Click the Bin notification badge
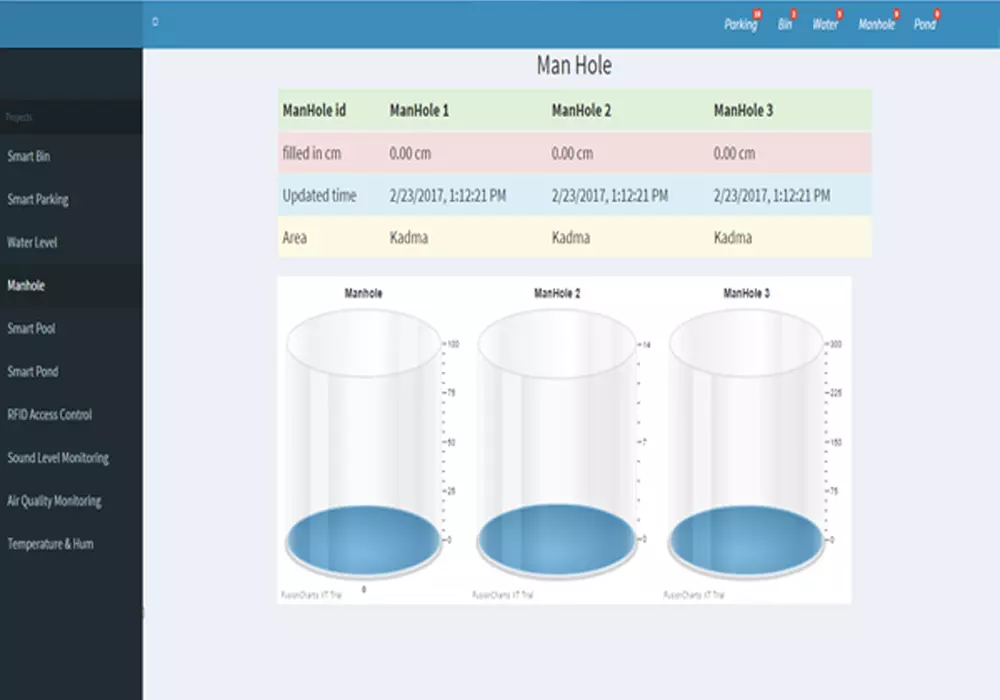This screenshot has width=1000, height=700. [793, 15]
